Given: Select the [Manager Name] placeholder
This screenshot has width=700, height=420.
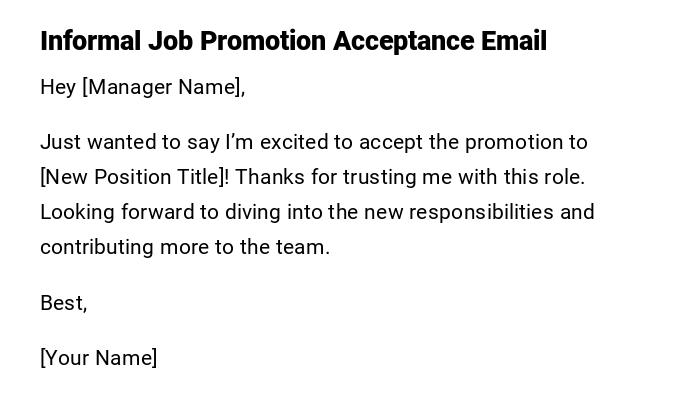Looking at the screenshot, I should pyautogui.click(x=163, y=88).
